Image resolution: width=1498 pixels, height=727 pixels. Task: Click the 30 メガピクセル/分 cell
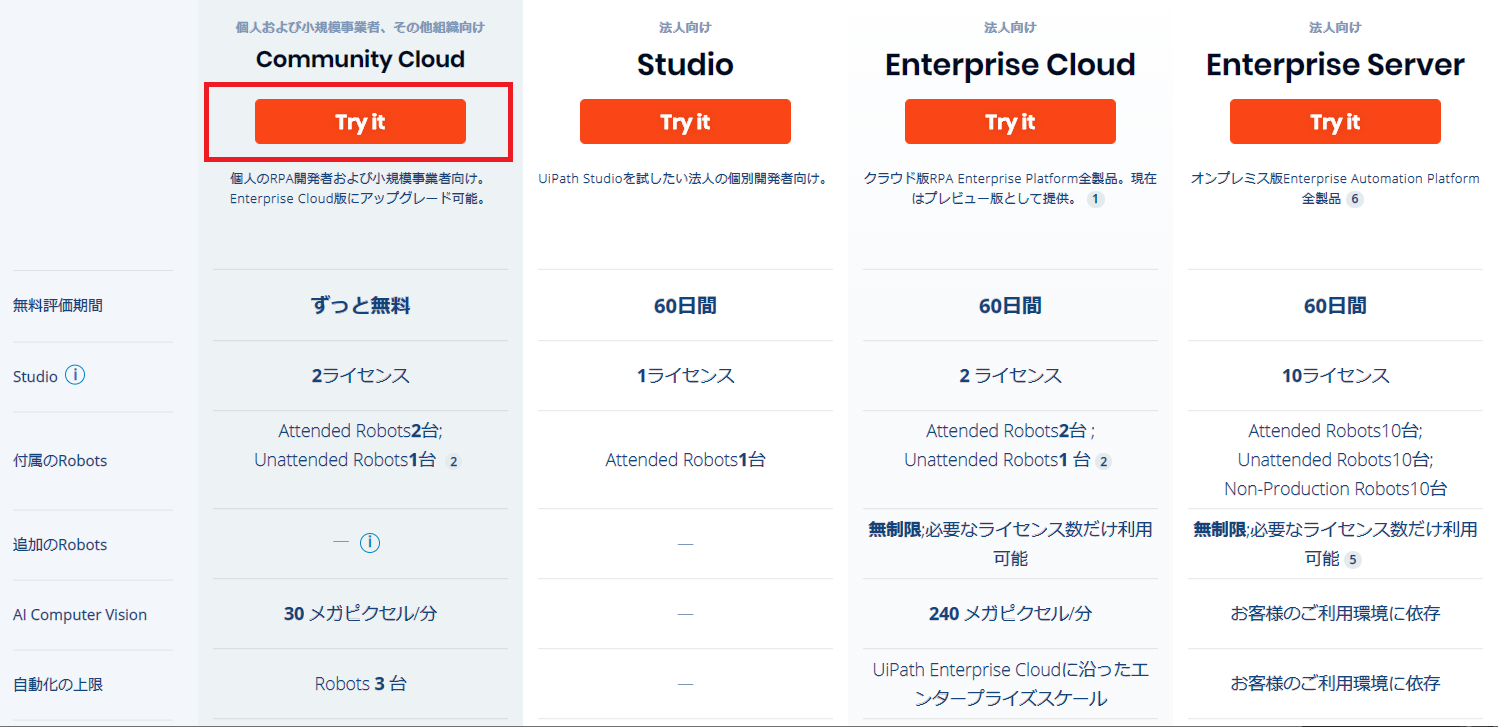coord(360,614)
